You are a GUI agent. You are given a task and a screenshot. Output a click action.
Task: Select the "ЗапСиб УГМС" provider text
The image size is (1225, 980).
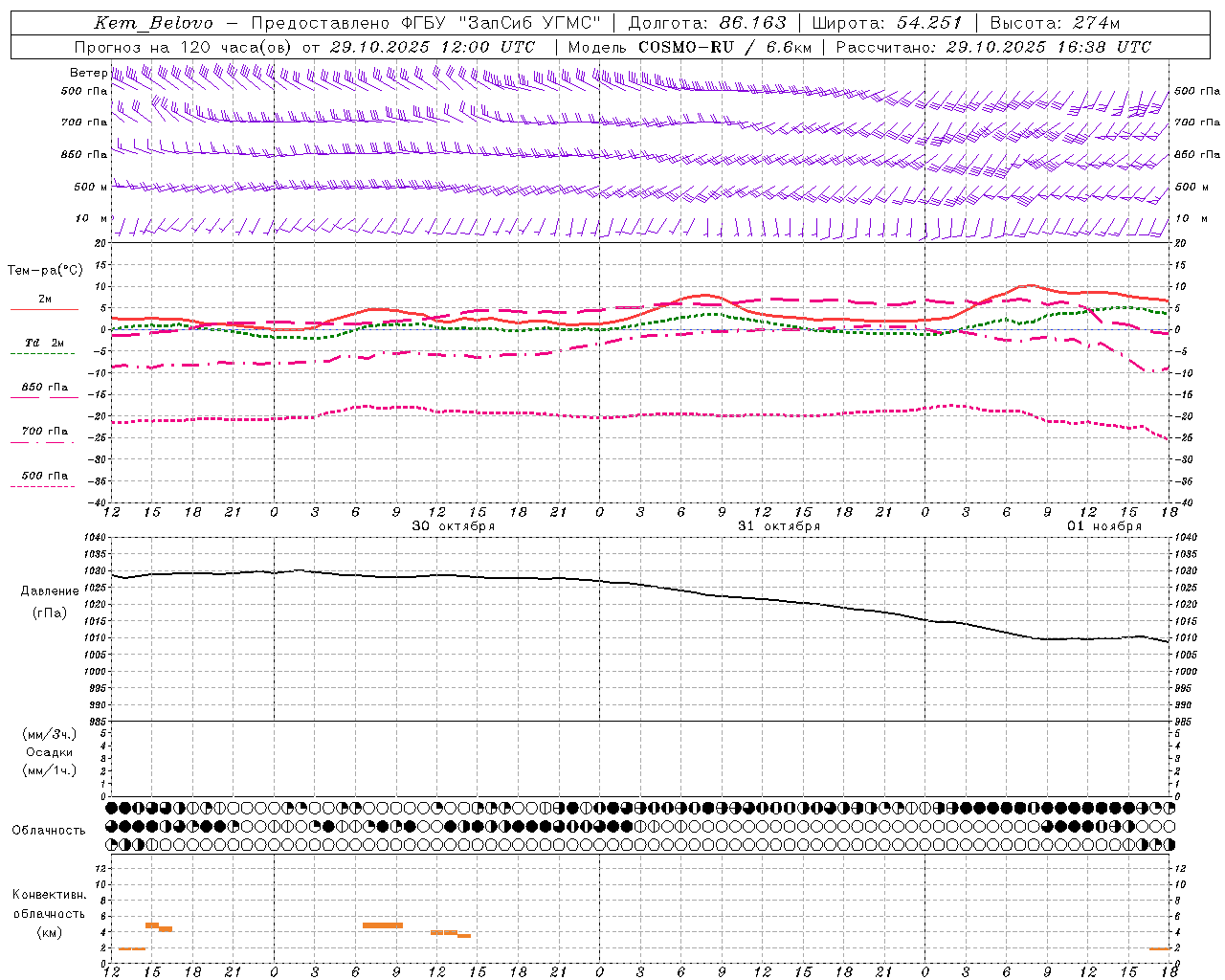[531, 23]
